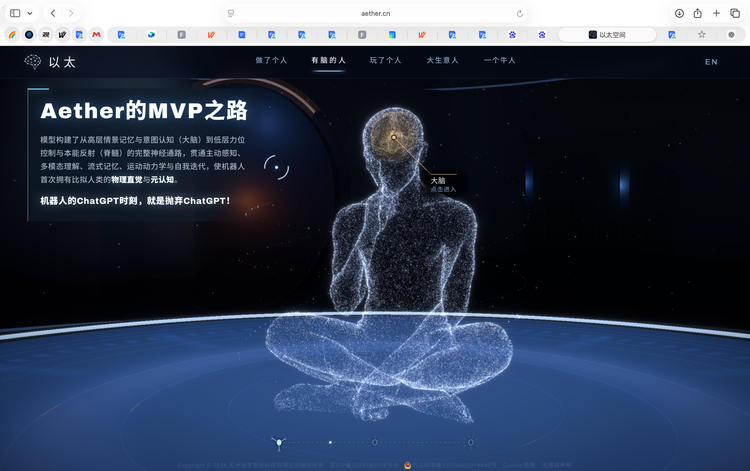Open a new tab with plus icon
Screen dimensions: 750x471
click(x=716, y=13)
